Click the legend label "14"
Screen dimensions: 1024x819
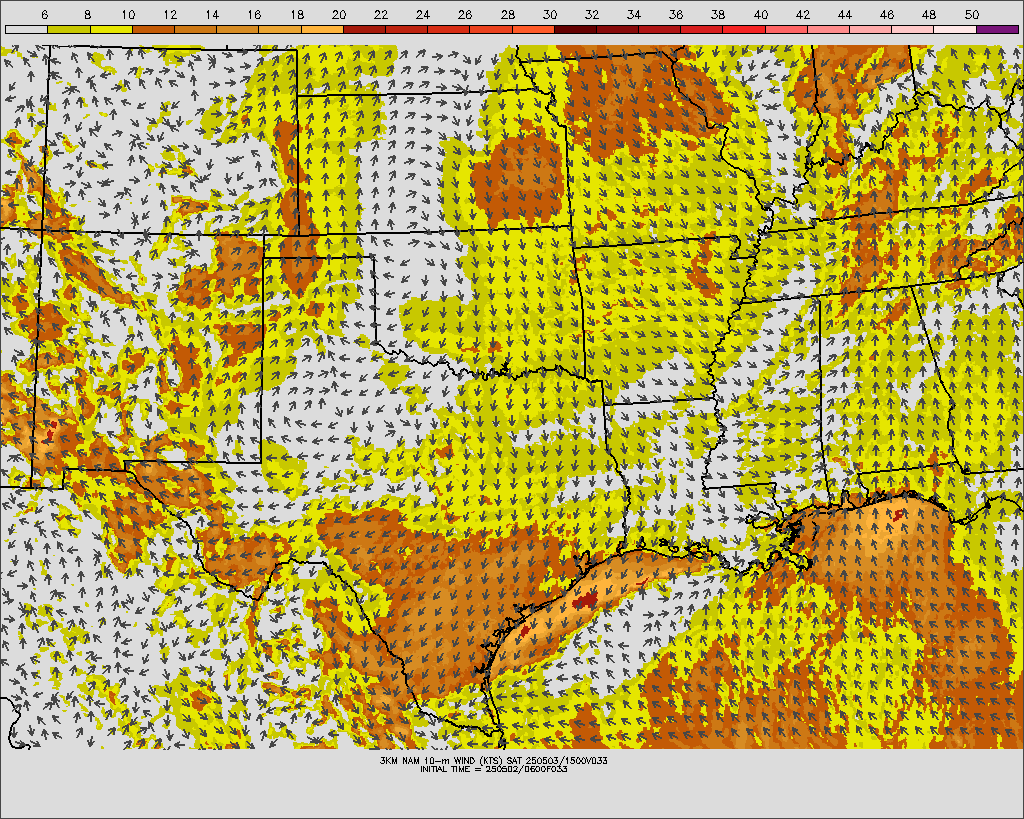[212, 14]
